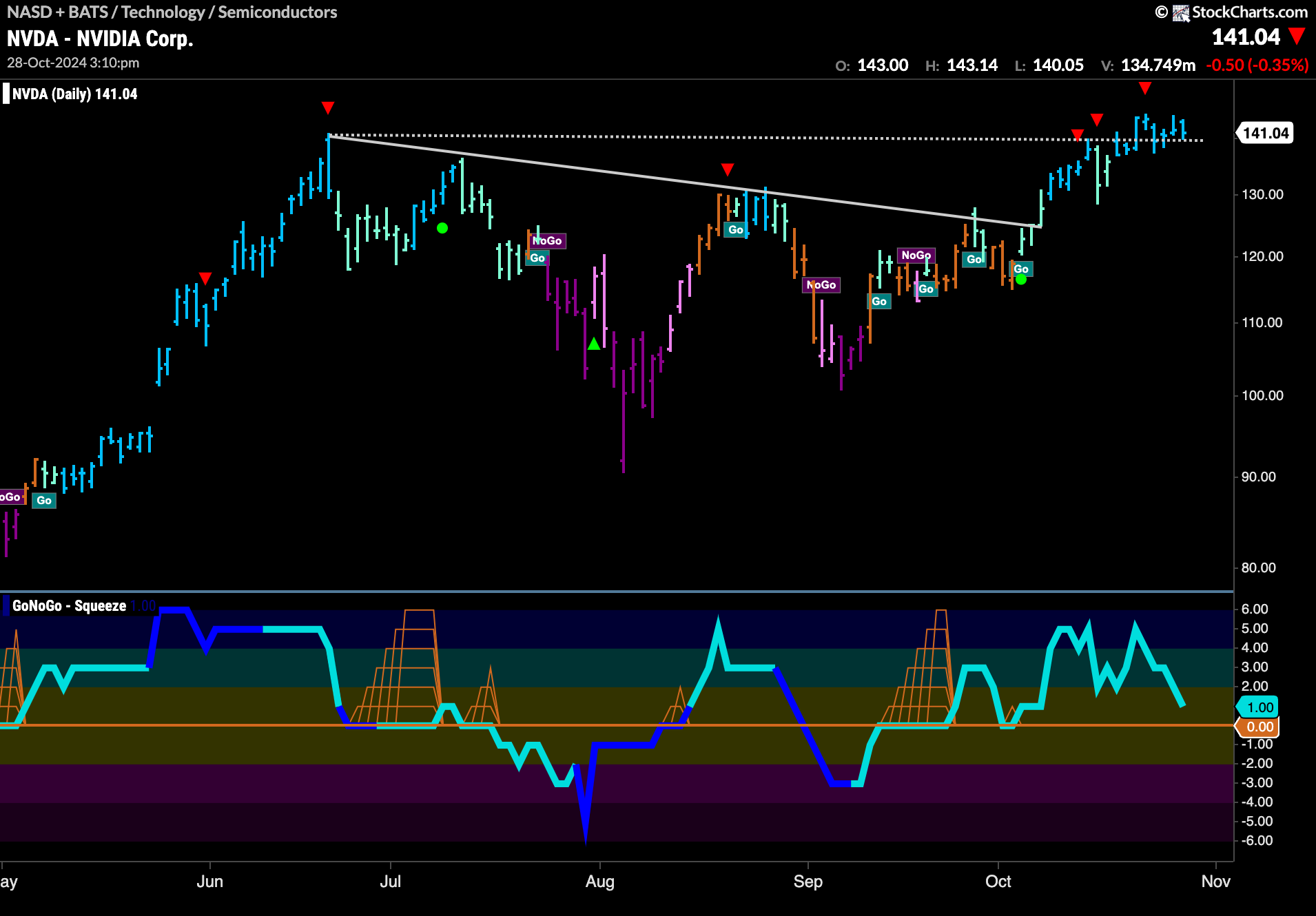Click the 141.04 price tag on the price axis
This screenshot has width=1316, height=916.
(1265, 133)
